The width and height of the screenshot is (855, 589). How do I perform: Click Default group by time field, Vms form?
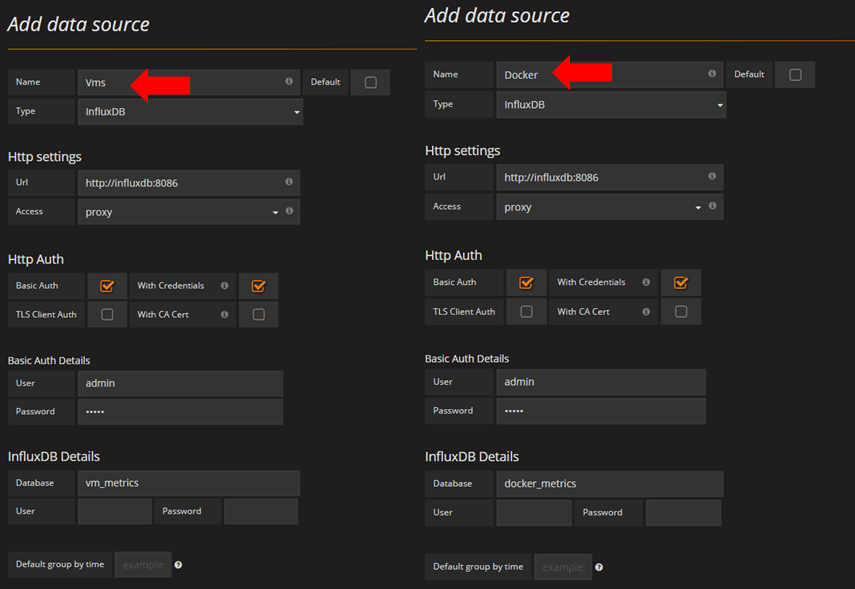143,564
